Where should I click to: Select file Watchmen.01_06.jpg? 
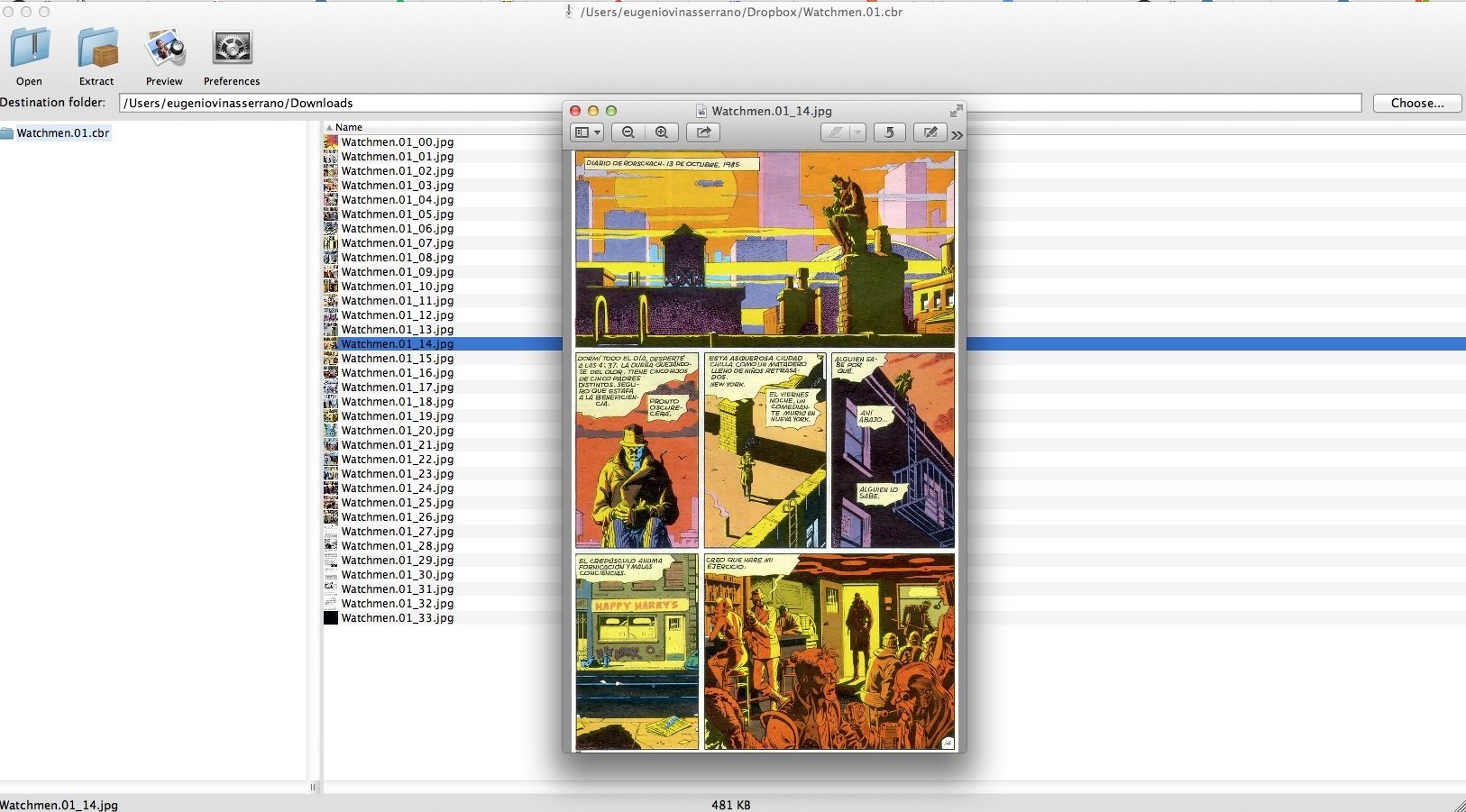(x=398, y=228)
